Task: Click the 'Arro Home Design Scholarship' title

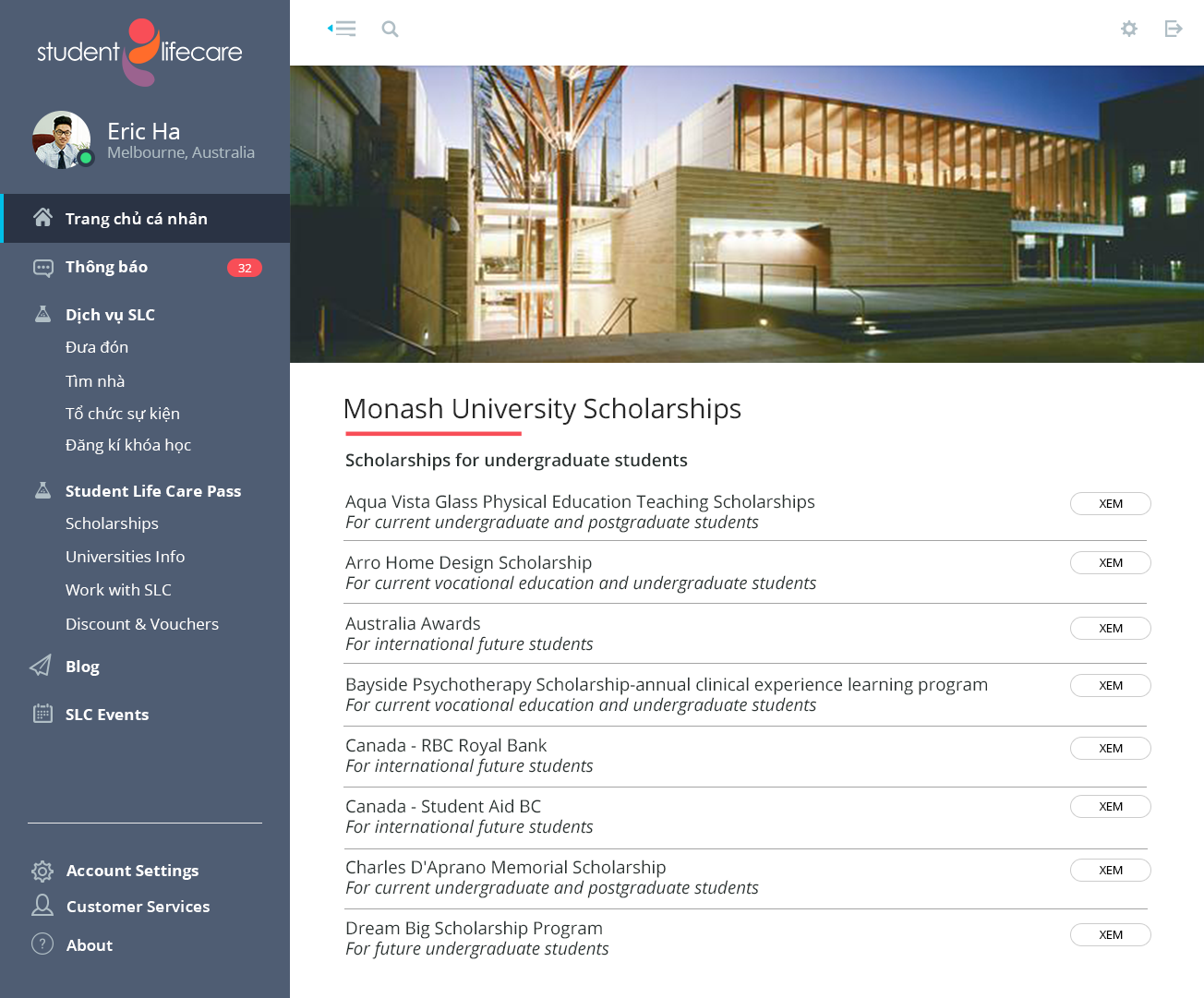Action: 468,562
